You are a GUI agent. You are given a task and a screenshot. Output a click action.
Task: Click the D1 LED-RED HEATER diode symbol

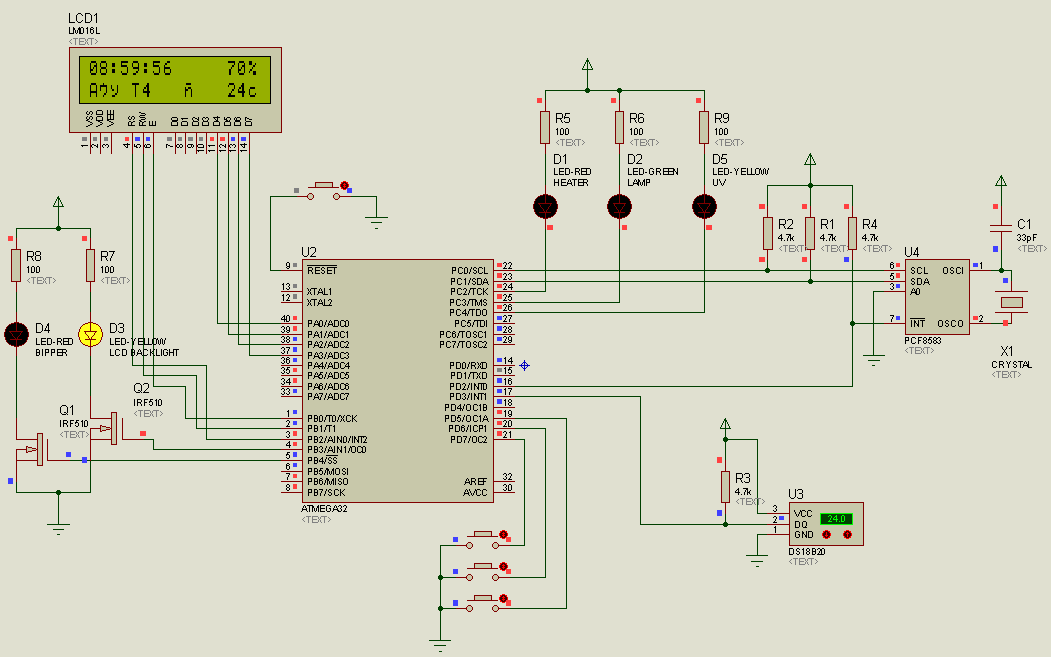coord(545,207)
